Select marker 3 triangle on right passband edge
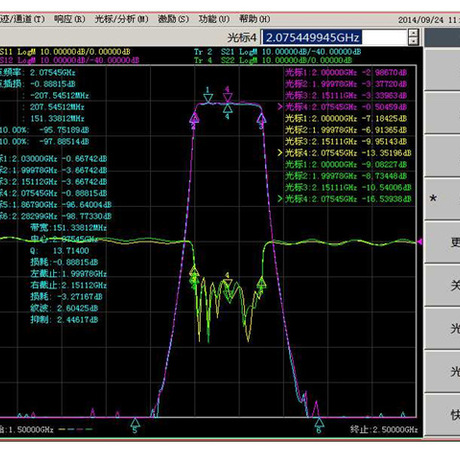The height and width of the screenshot is (460, 460). [x=262, y=118]
